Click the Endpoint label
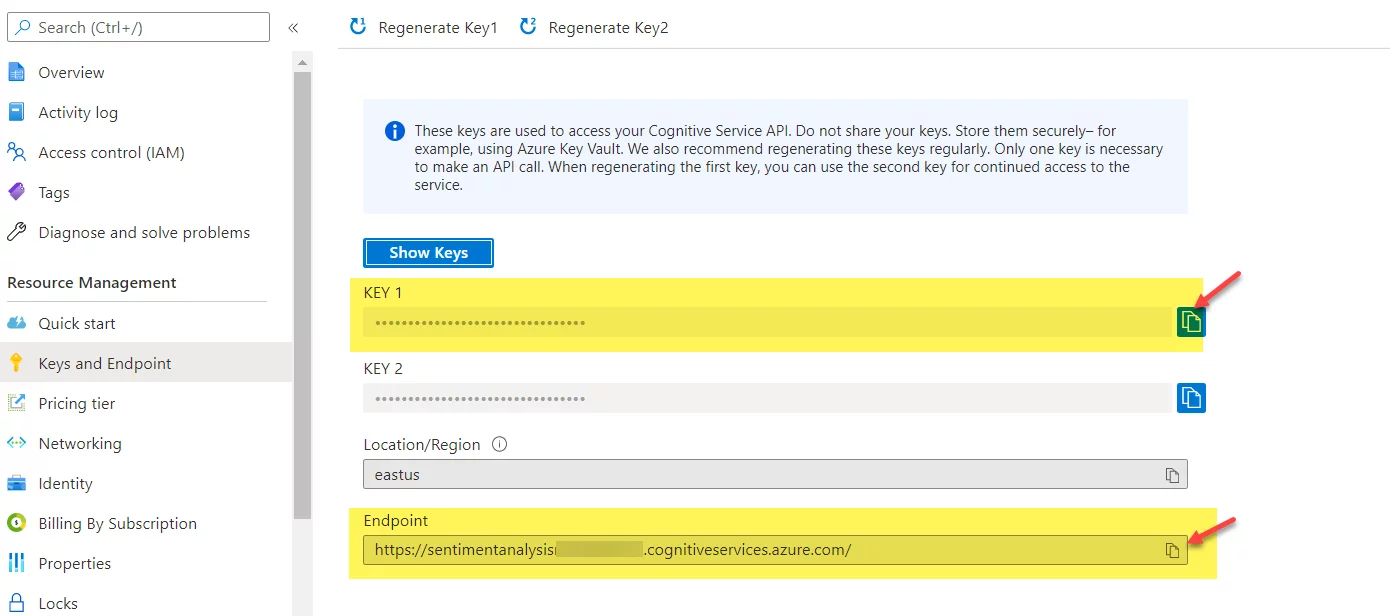Viewport: 1390px width, 616px height. click(x=395, y=521)
